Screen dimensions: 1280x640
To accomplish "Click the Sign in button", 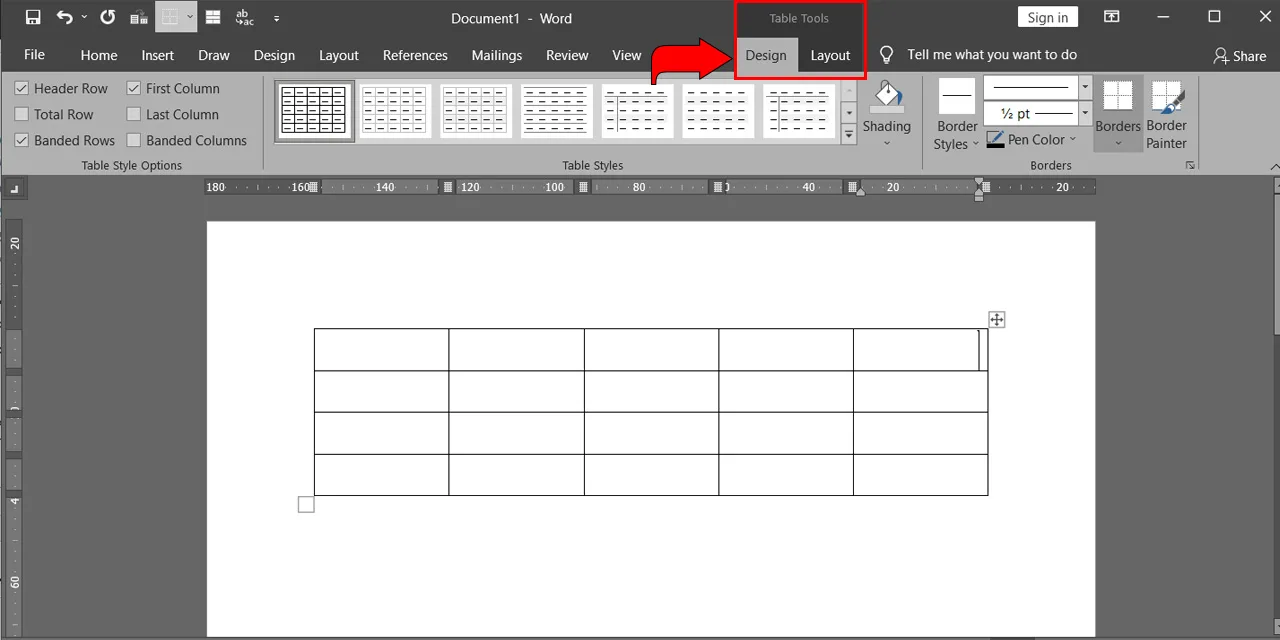I will pyautogui.click(x=1047, y=17).
